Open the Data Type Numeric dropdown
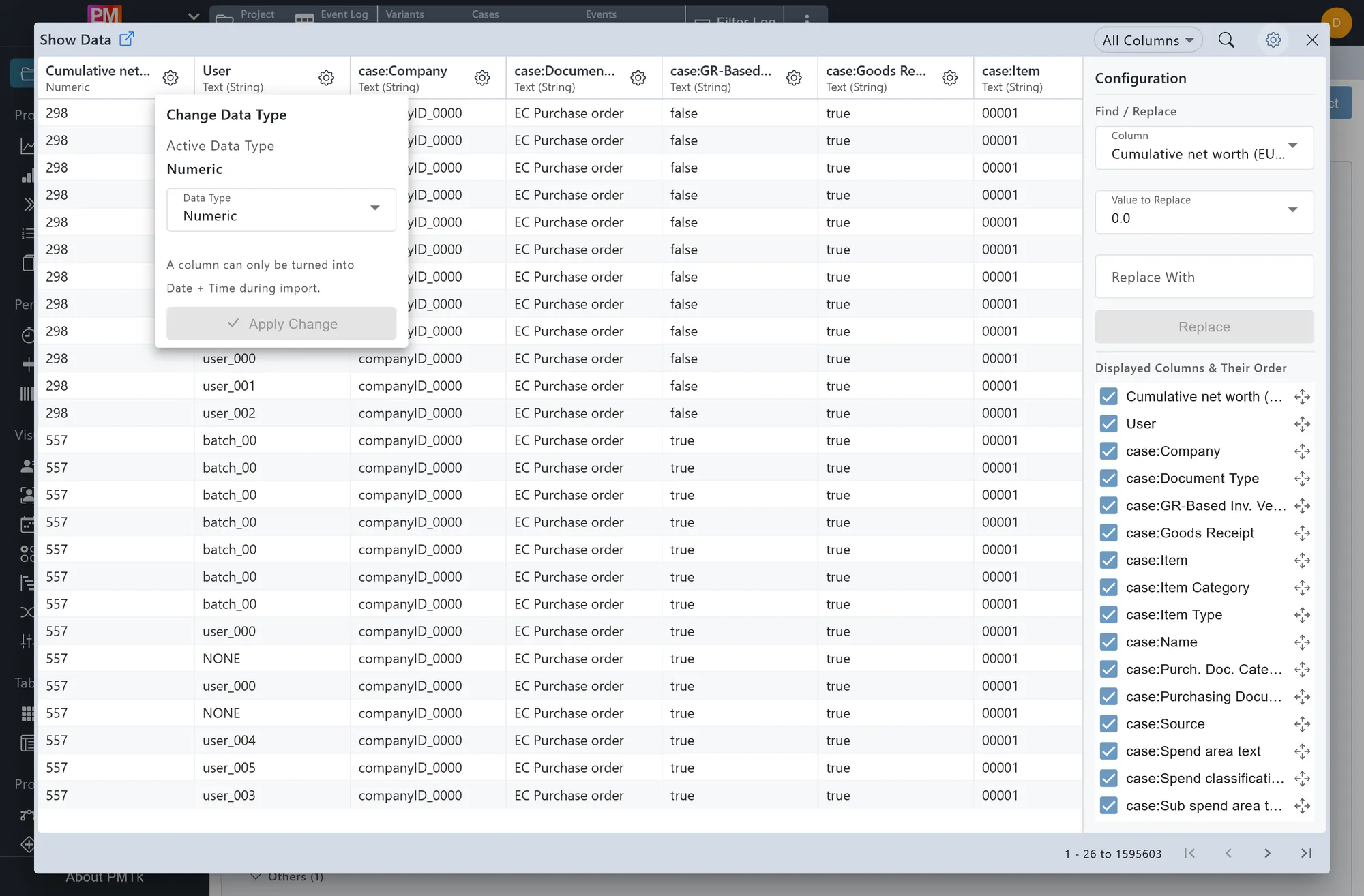 pos(281,209)
